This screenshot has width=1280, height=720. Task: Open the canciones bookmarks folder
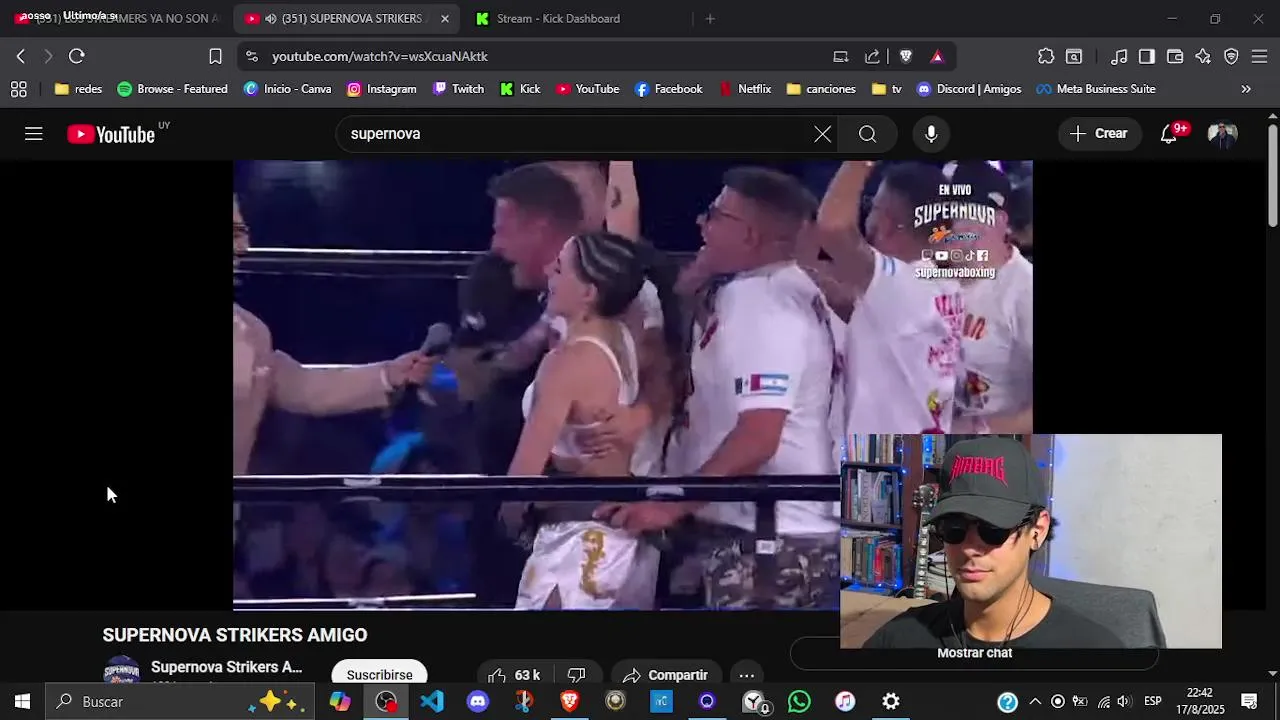(821, 89)
